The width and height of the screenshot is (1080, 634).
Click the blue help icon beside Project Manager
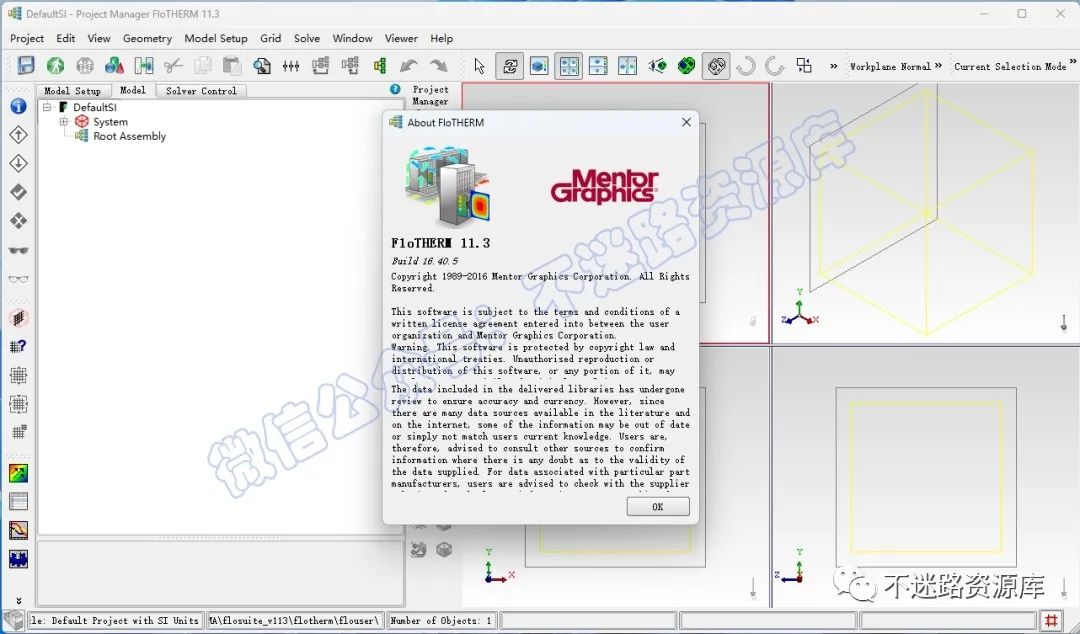tap(395, 89)
